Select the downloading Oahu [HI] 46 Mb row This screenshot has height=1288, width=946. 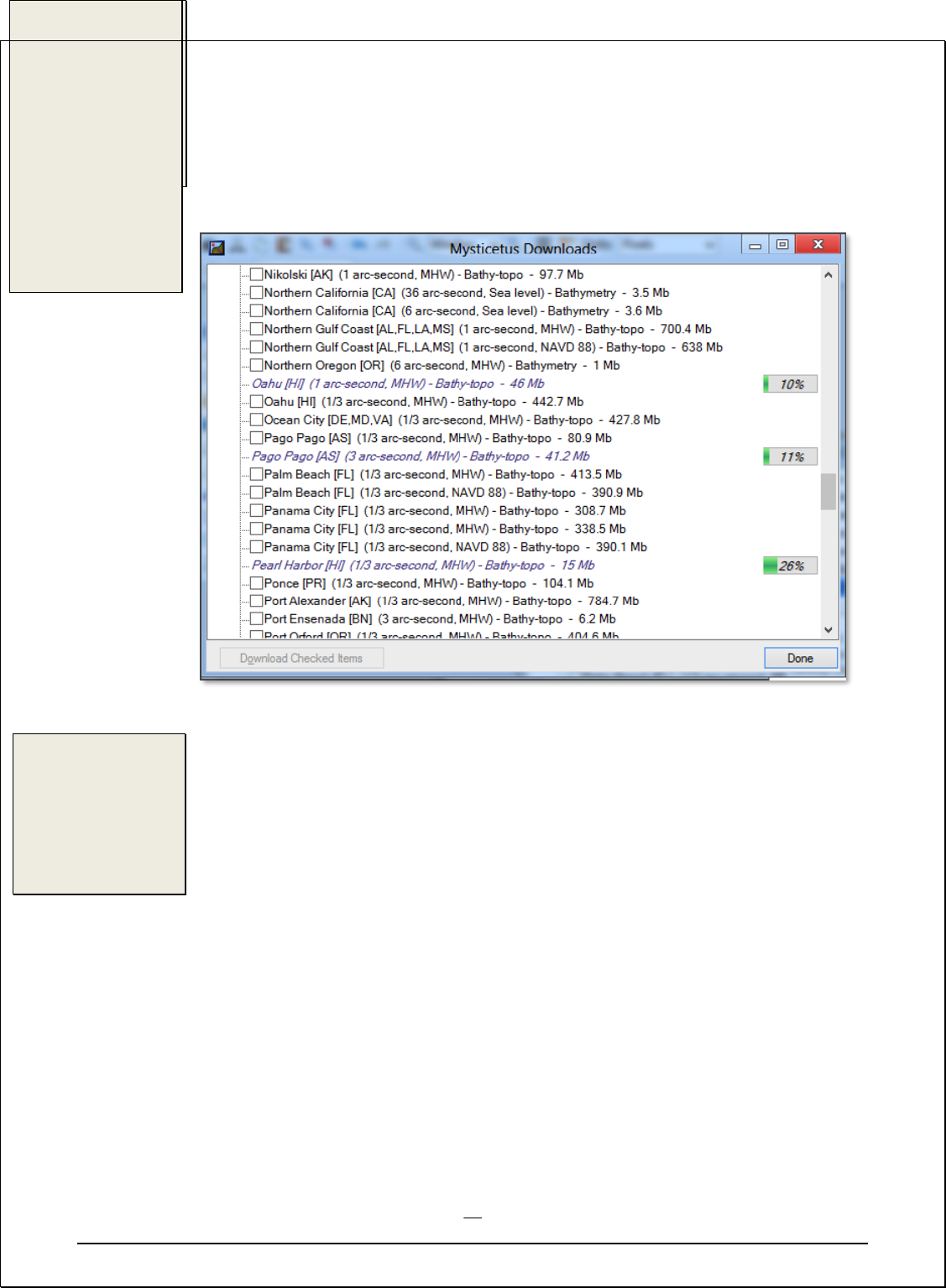(398, 383)
